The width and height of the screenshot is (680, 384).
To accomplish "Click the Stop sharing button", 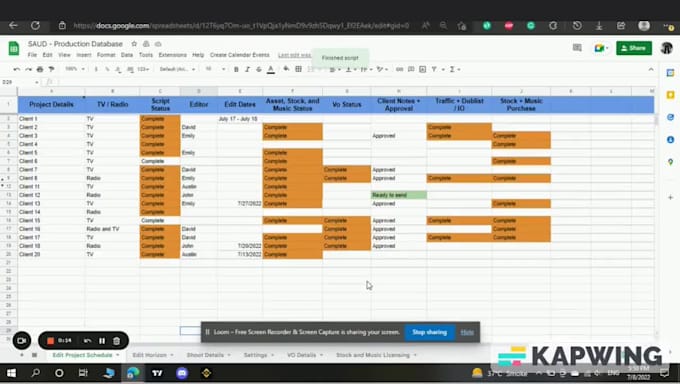I will click(429, 332).
